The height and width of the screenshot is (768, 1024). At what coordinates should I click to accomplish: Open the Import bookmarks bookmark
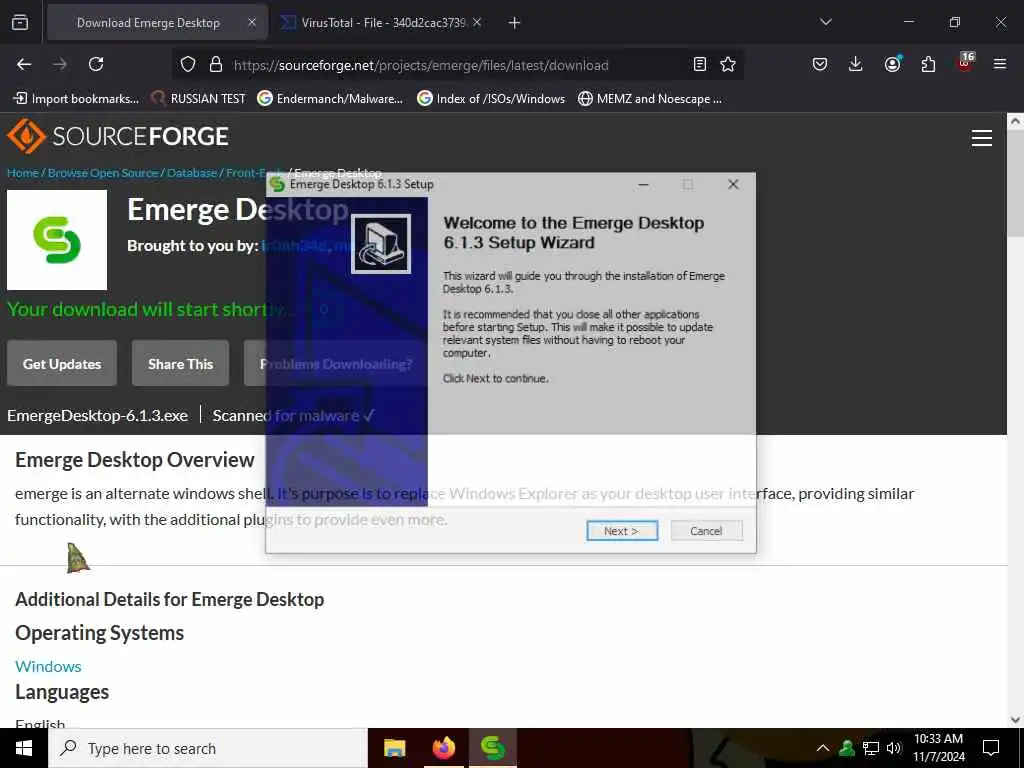[76, 99]
